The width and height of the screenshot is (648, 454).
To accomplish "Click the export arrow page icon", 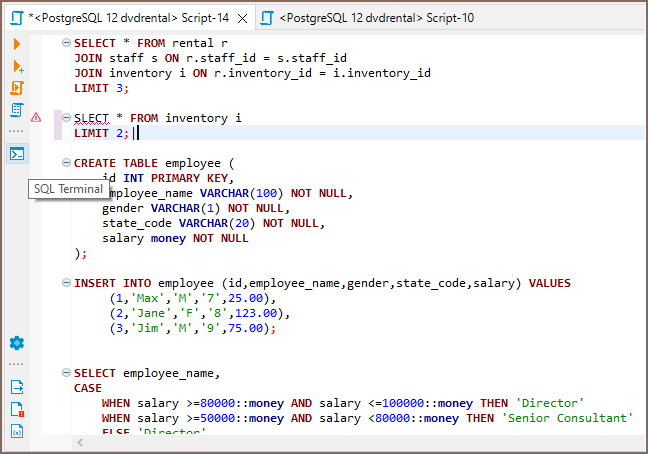I will click(x=17, y=387).
